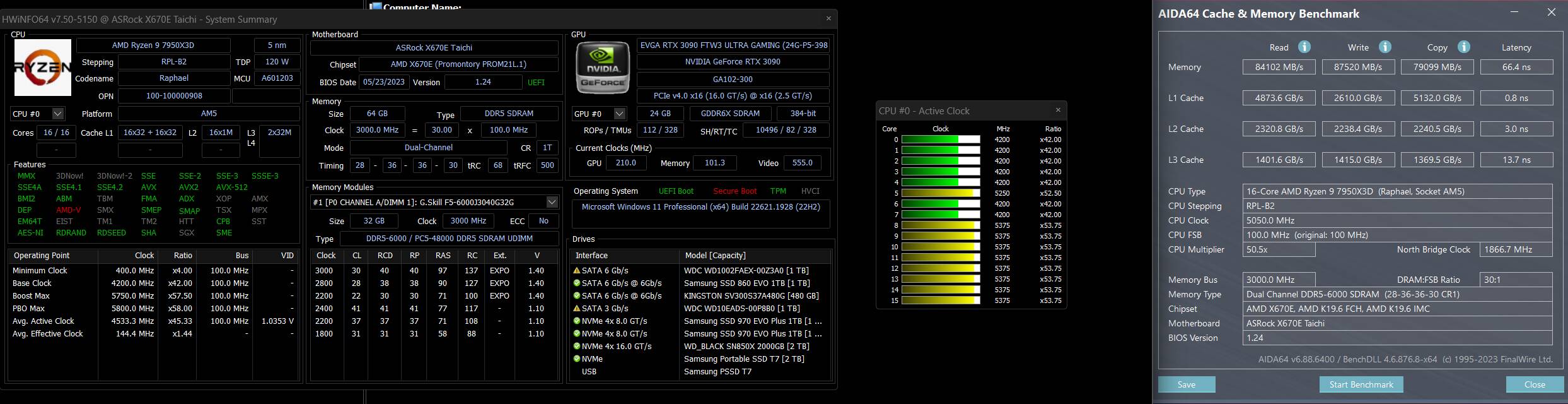The width and height of the screenshot is (1568, 404).
Task: Click green status icon for WD_BLACK SN850X
Action: [x=576, y=347]
